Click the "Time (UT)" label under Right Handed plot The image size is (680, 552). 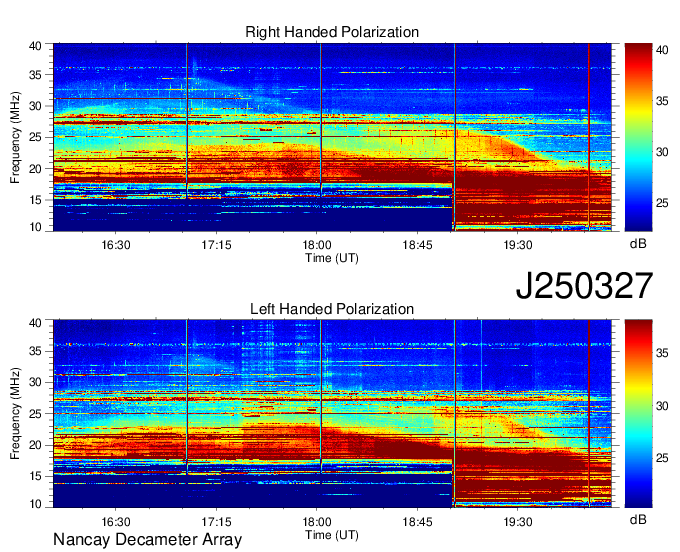tap(332, 258)
